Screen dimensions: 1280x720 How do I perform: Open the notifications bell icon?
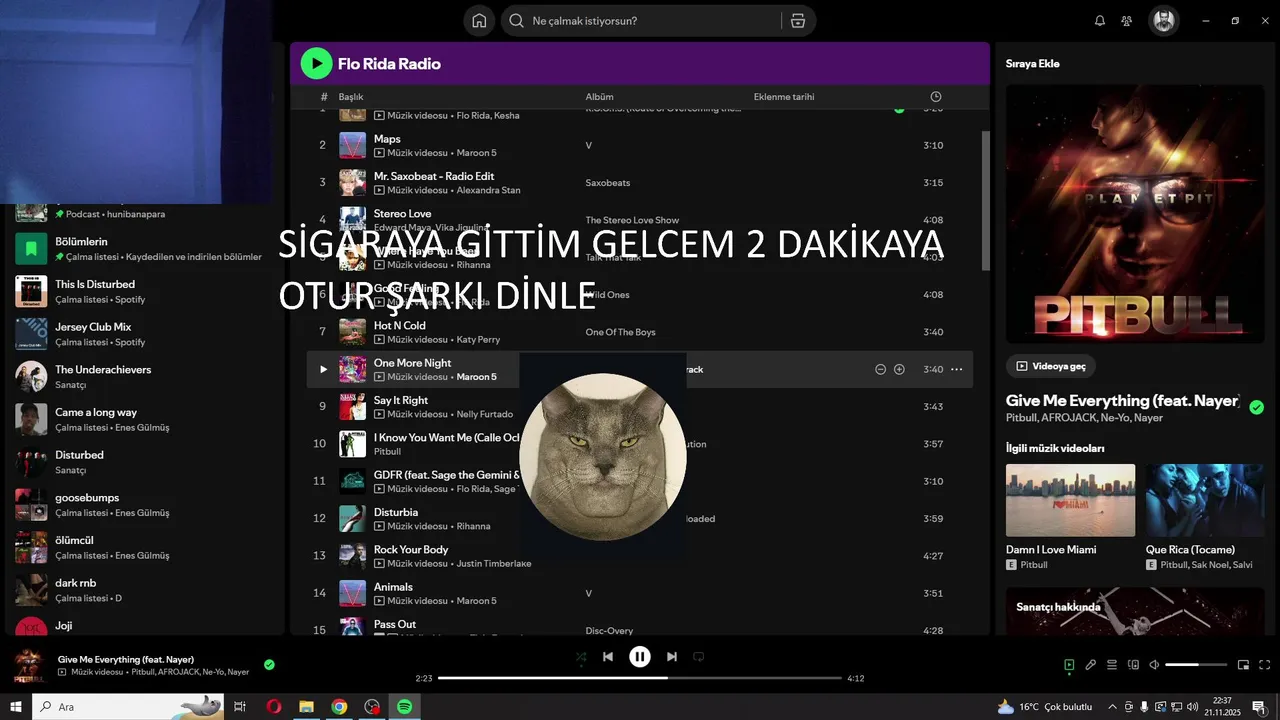click(x=1100, y=20)
